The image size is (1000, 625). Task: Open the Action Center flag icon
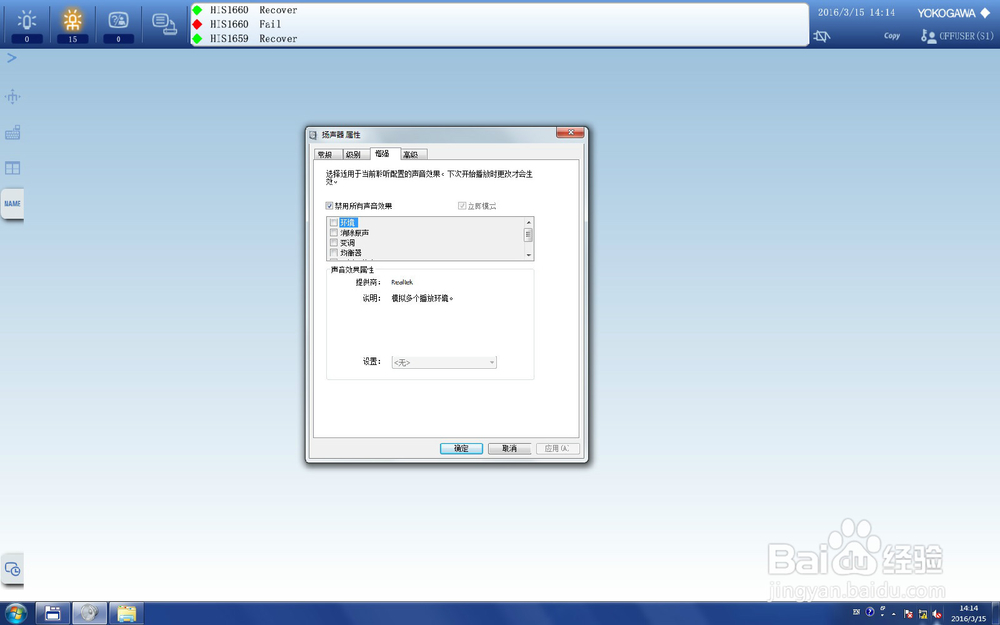pos(908,614)
